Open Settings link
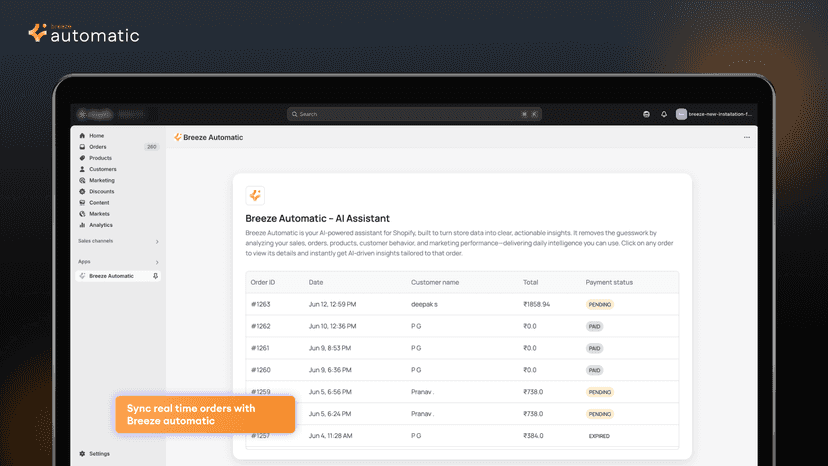The height and width of the screenshot is (466, 828). (99, 453)
